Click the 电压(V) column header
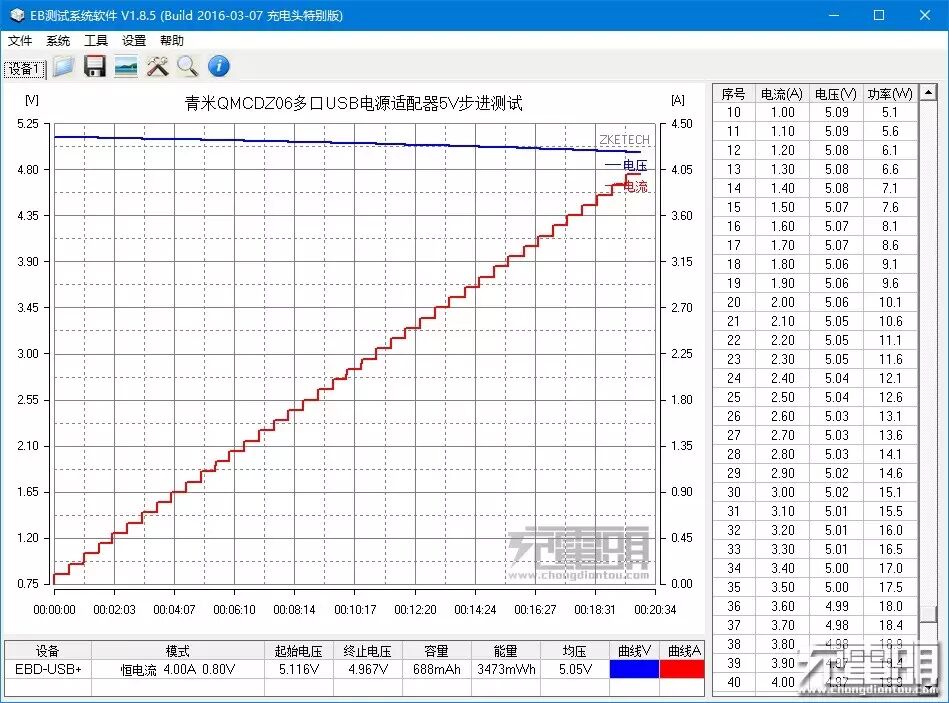 click(836, 94)
